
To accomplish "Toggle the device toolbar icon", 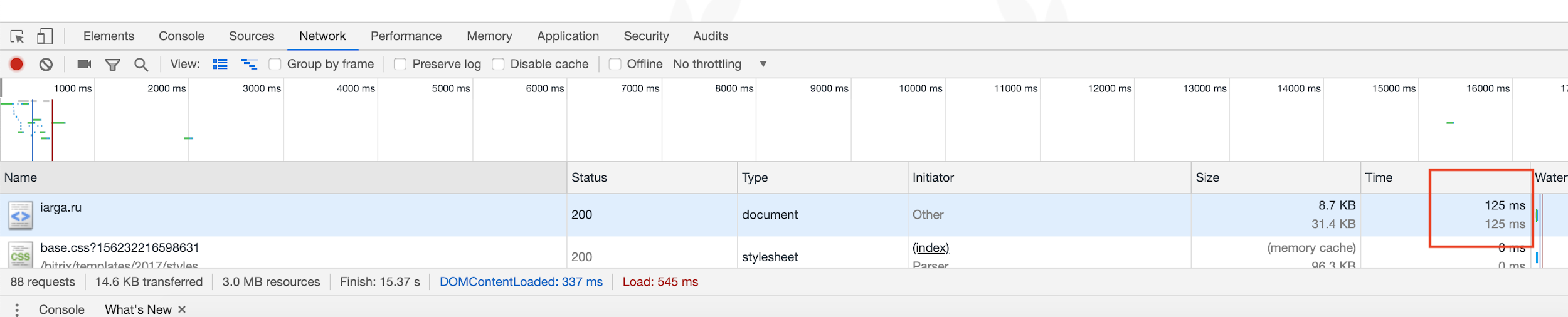I will 45,36.
